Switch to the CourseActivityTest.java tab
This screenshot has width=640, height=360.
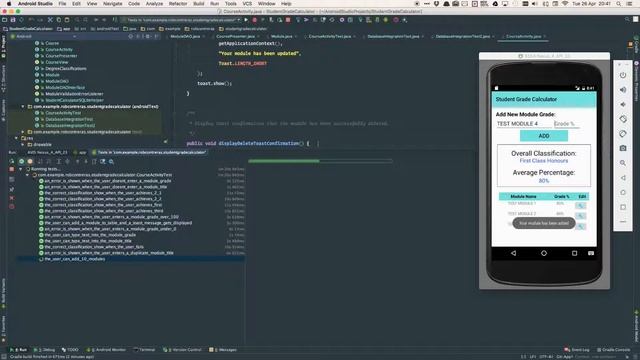[329, 36]
